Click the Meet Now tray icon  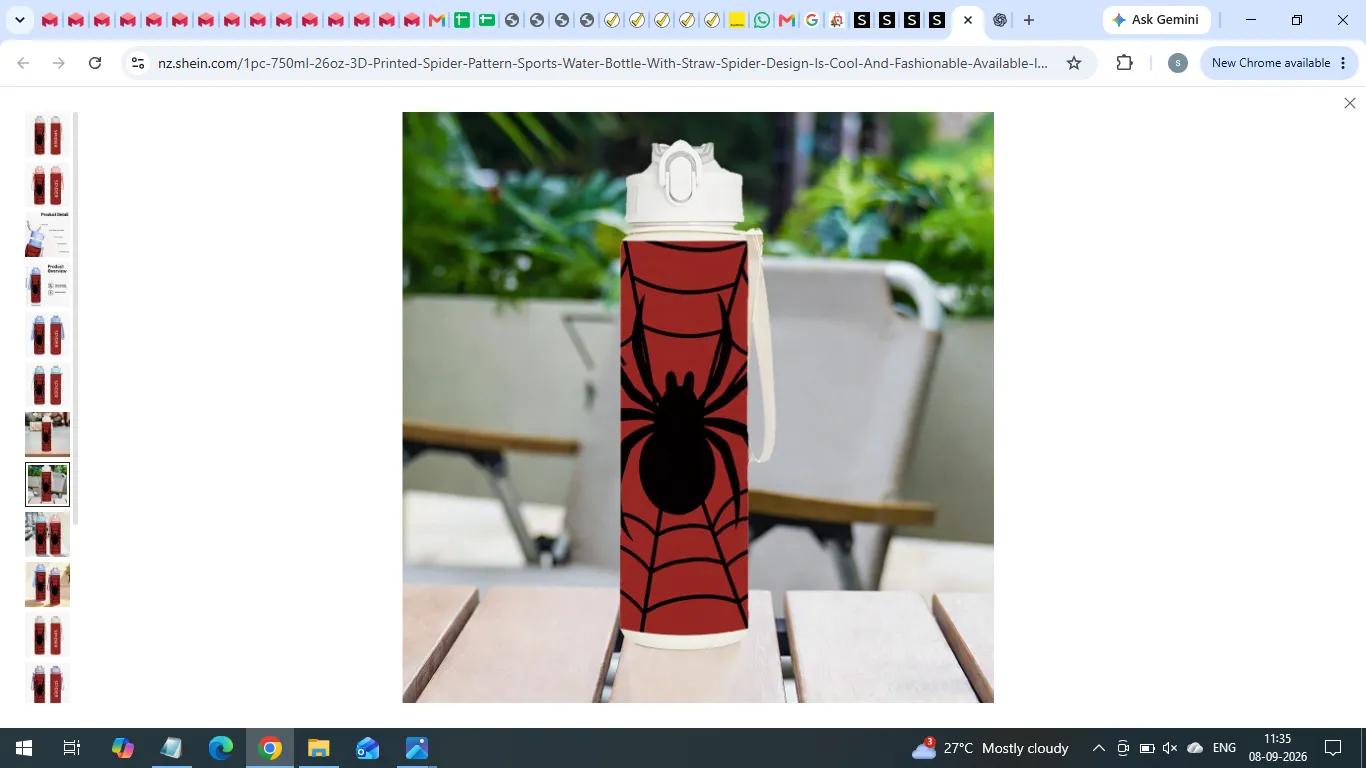[1123, 748]
